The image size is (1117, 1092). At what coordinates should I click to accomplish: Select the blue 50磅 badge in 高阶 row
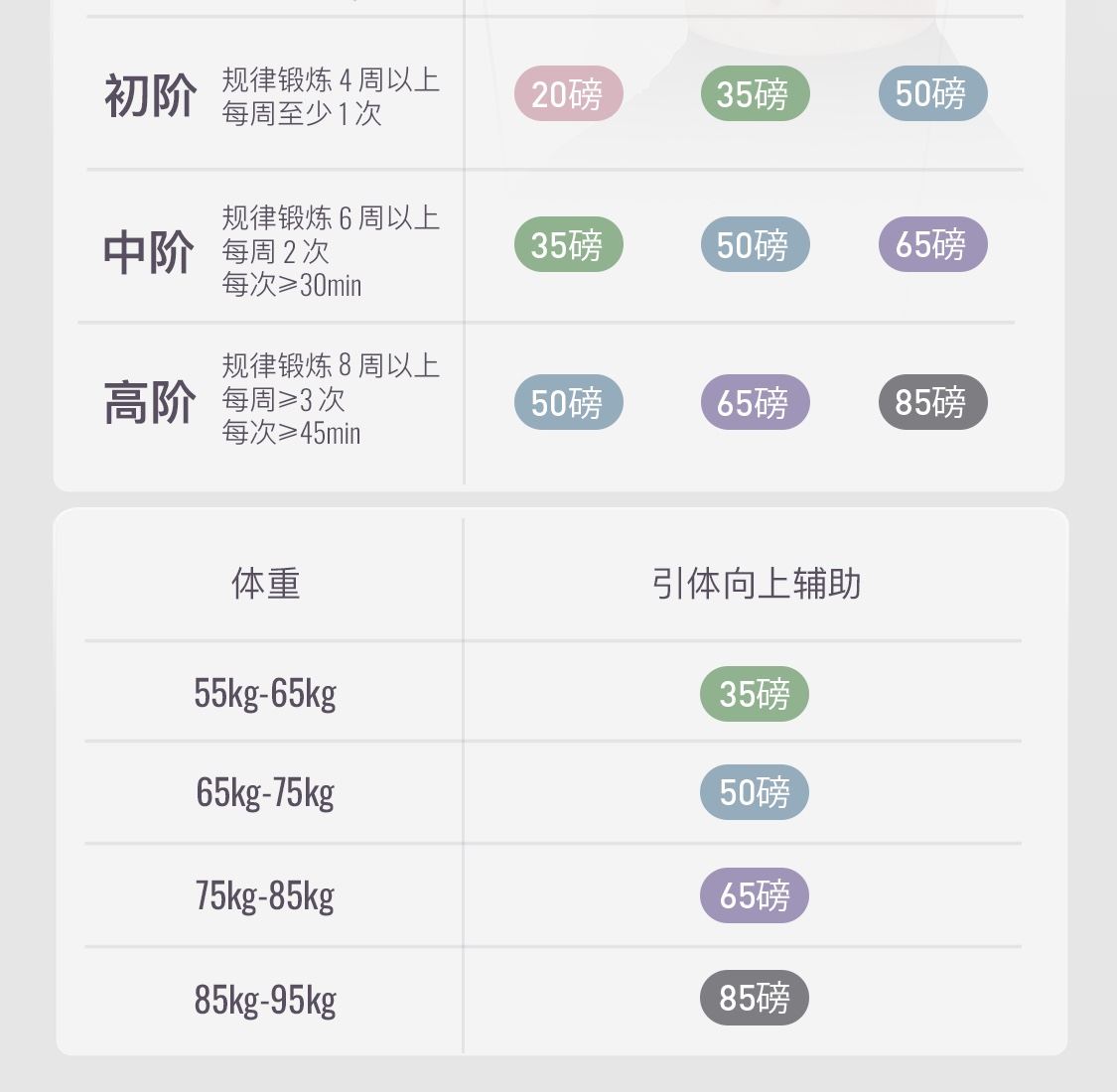coord(568,402)
